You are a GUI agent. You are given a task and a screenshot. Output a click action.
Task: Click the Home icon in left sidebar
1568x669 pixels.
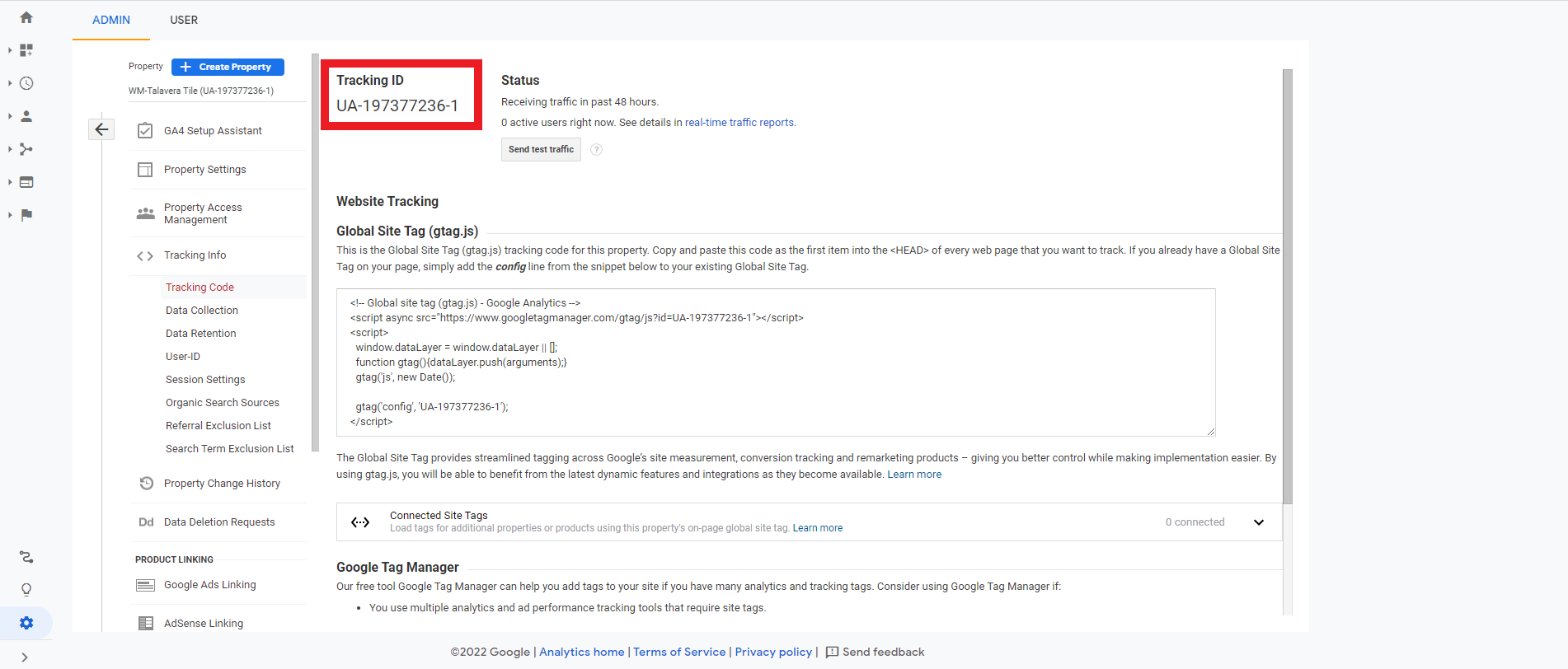(x=26, y=17)
